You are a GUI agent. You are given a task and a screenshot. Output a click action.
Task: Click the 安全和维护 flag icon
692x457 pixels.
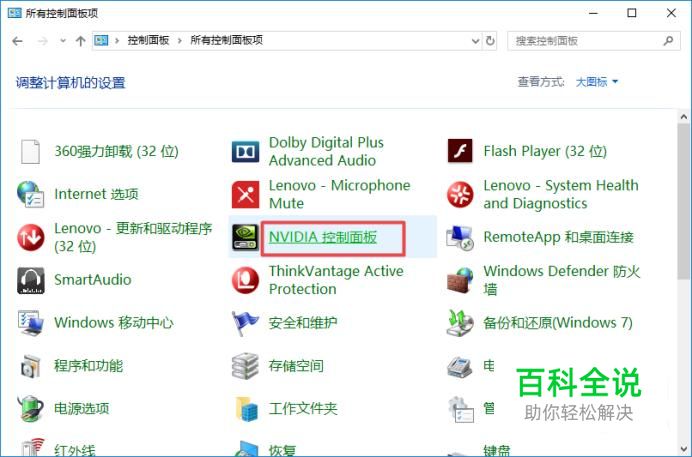(x=245, y=323)
